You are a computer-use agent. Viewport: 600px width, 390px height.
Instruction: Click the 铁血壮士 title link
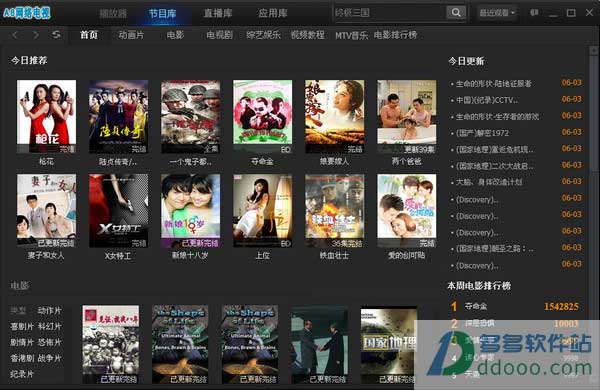click(x=334, y=255)
